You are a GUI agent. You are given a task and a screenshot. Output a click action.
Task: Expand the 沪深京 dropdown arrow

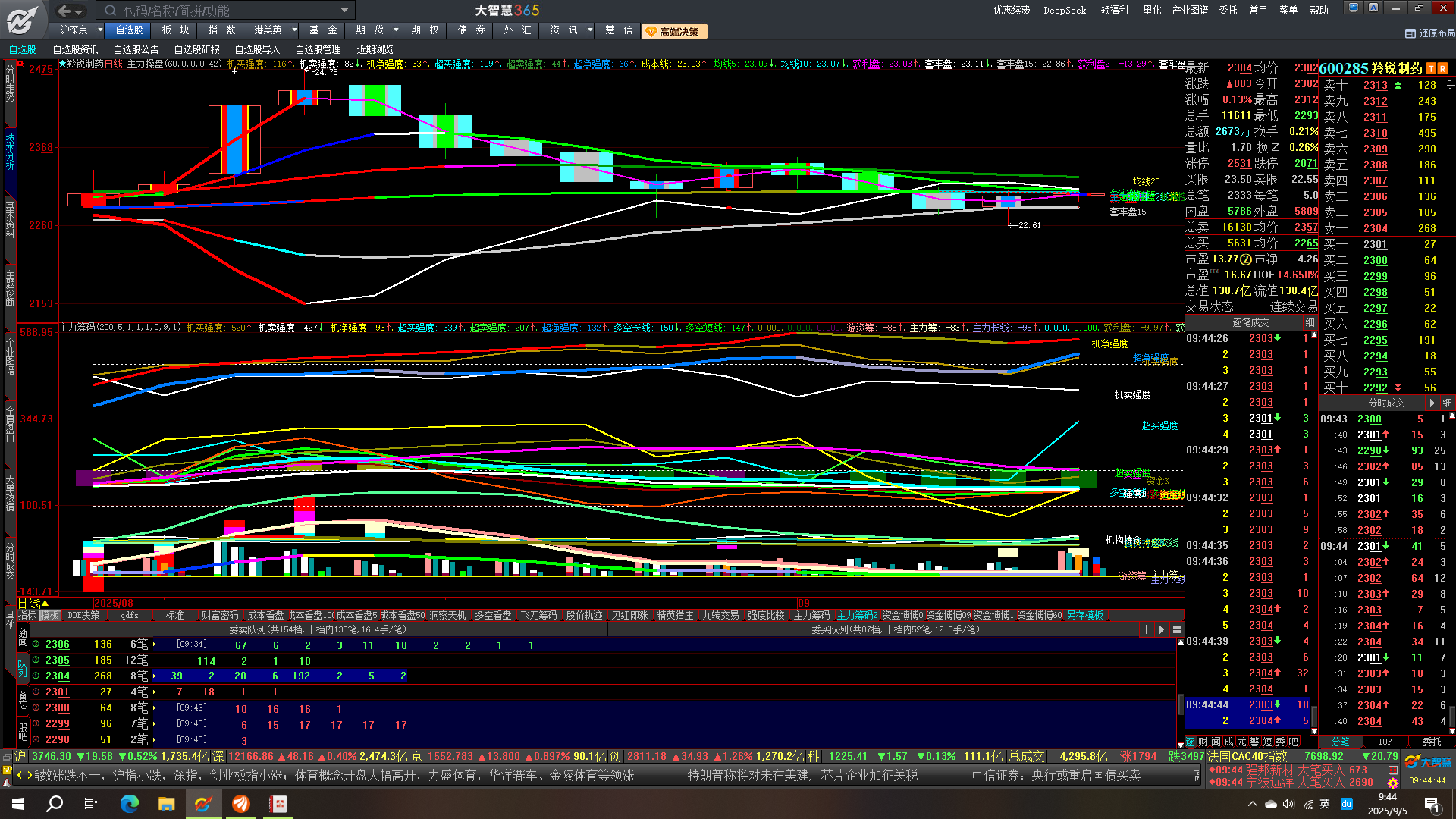100,30
